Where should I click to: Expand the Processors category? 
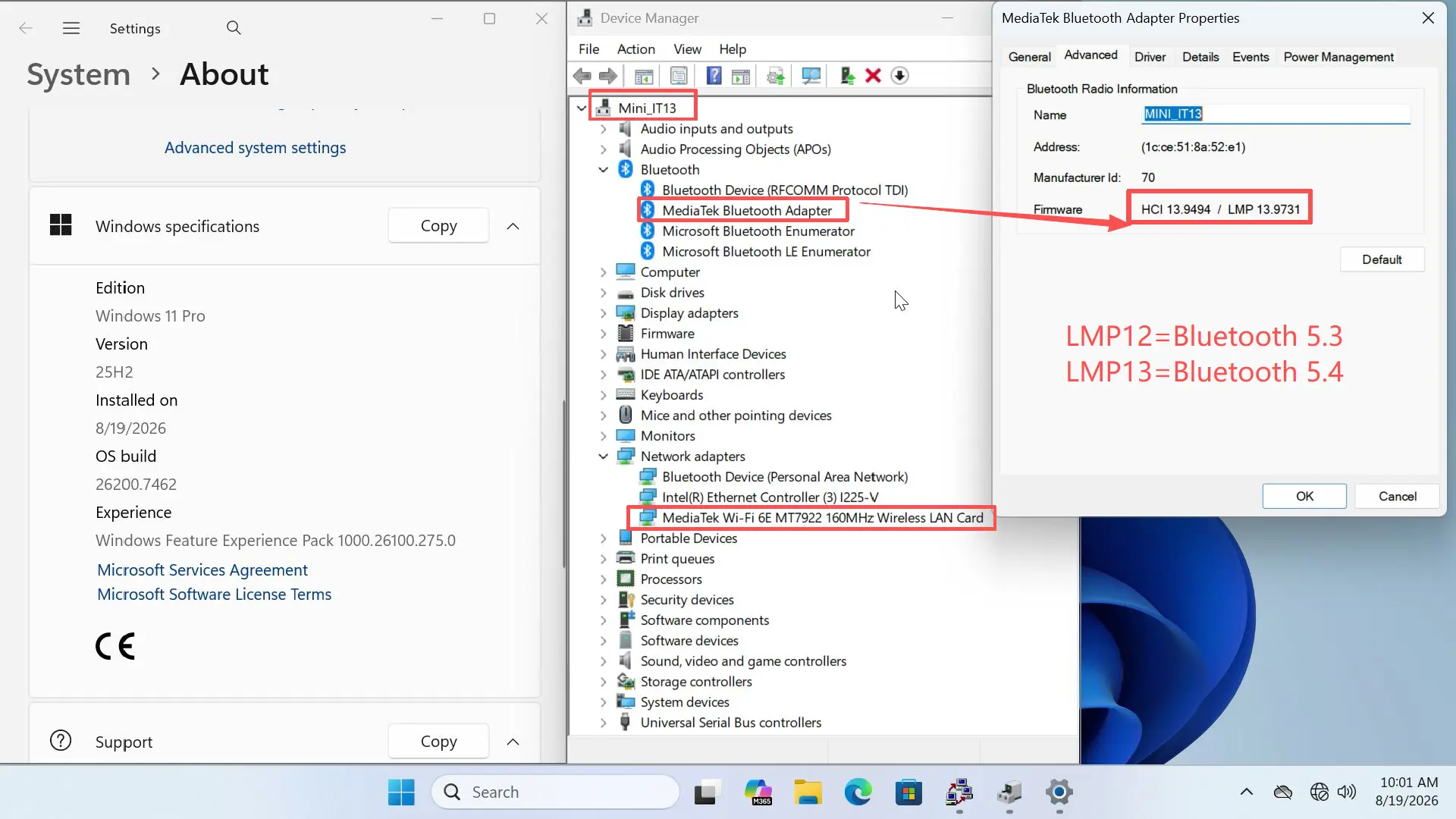point(604,579)
